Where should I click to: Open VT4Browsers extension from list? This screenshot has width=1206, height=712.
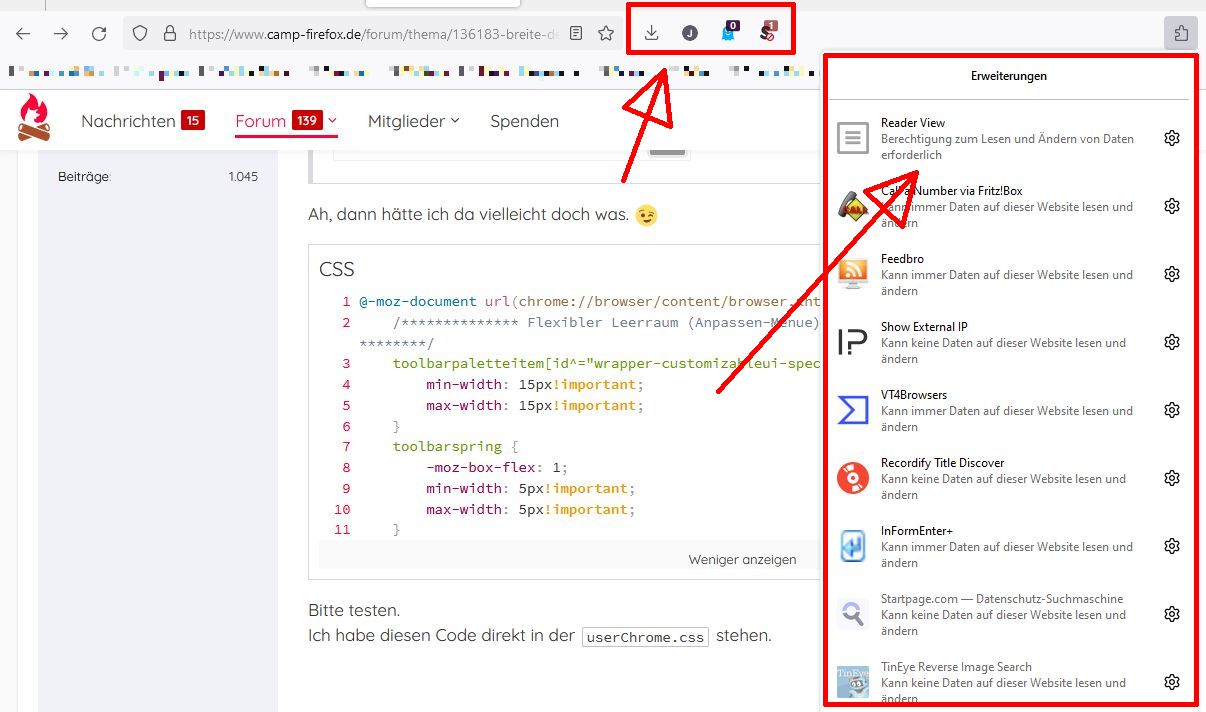853,410
